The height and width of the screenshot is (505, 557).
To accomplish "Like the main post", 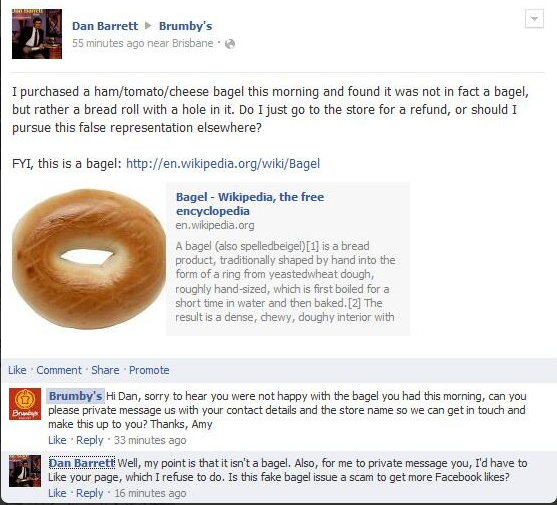I will coord(17,370).
